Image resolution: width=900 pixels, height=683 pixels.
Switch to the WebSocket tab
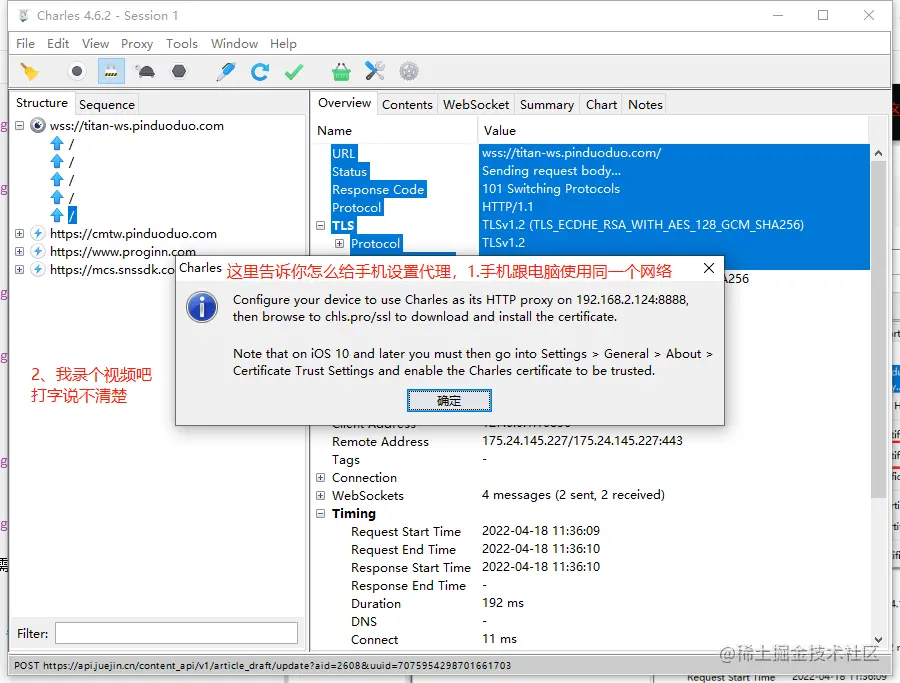point(476,104)
